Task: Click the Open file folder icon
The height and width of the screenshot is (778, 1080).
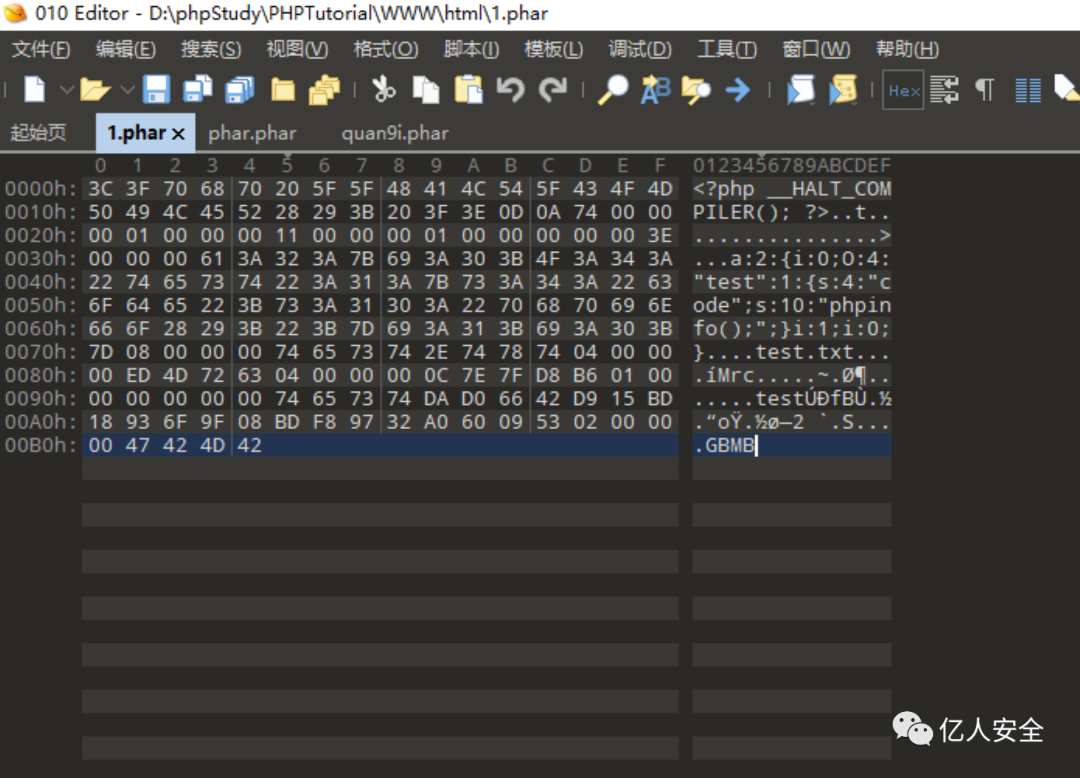Action: (x=95, y=90)
